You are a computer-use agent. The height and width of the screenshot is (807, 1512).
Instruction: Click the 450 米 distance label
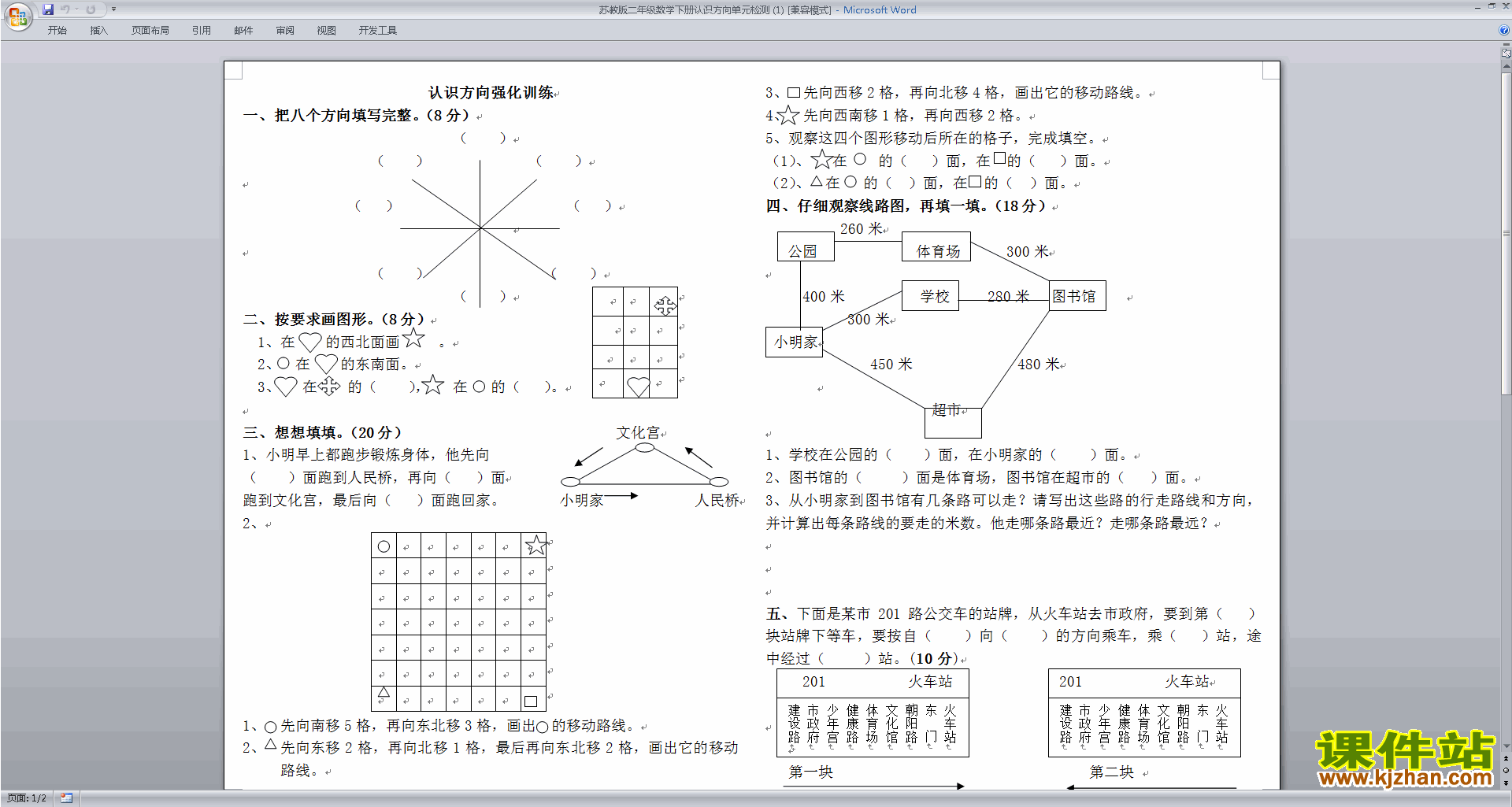(891, 365)
